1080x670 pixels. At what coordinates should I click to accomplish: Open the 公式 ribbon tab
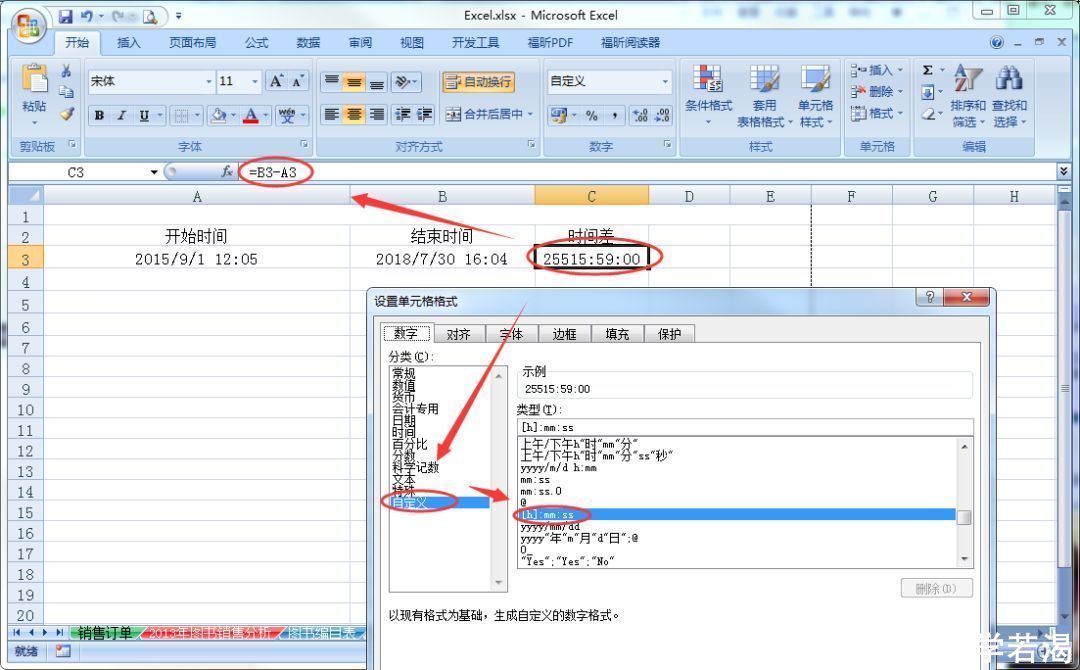point(256,43)
